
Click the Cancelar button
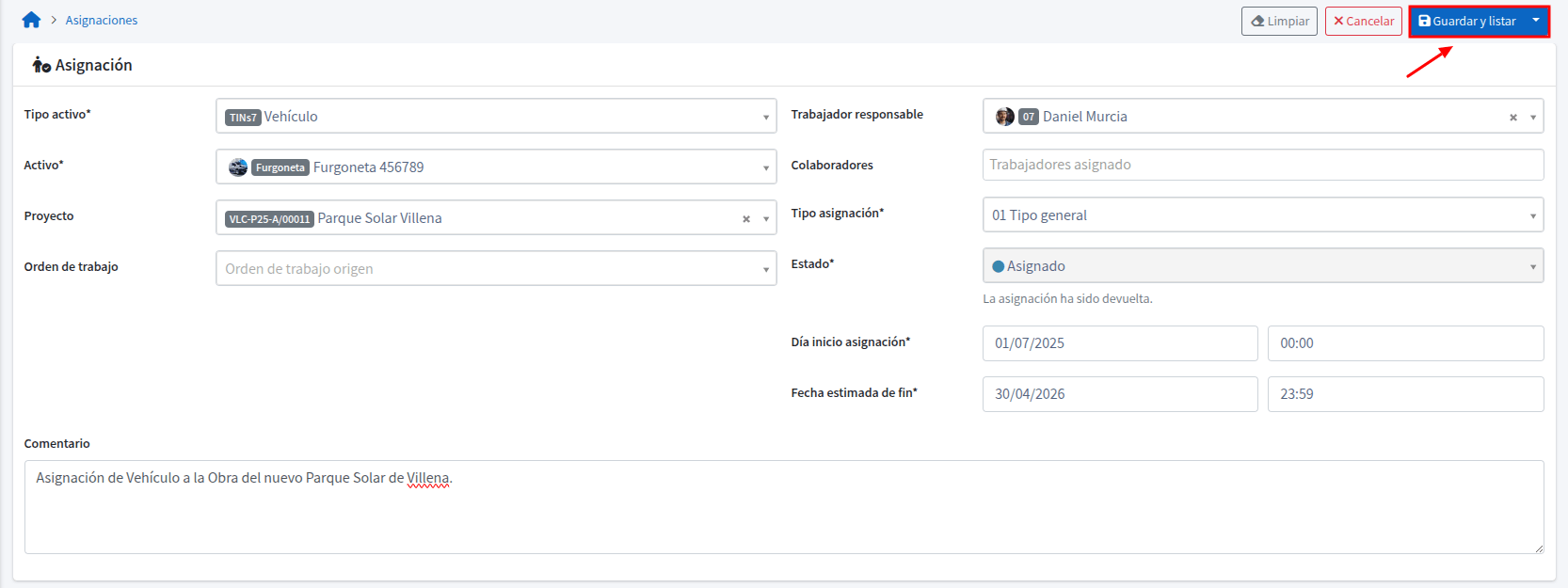point(1363,21)
